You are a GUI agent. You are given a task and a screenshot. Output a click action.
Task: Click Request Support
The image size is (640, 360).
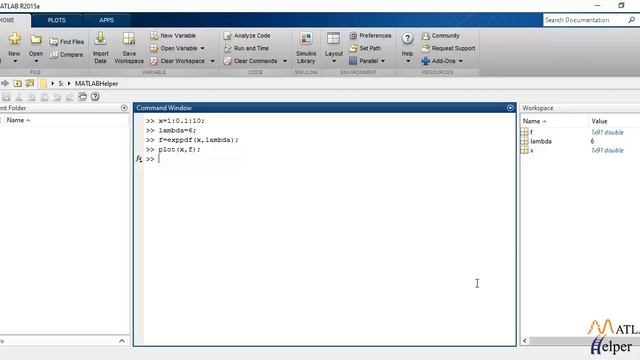coord(448,48)
